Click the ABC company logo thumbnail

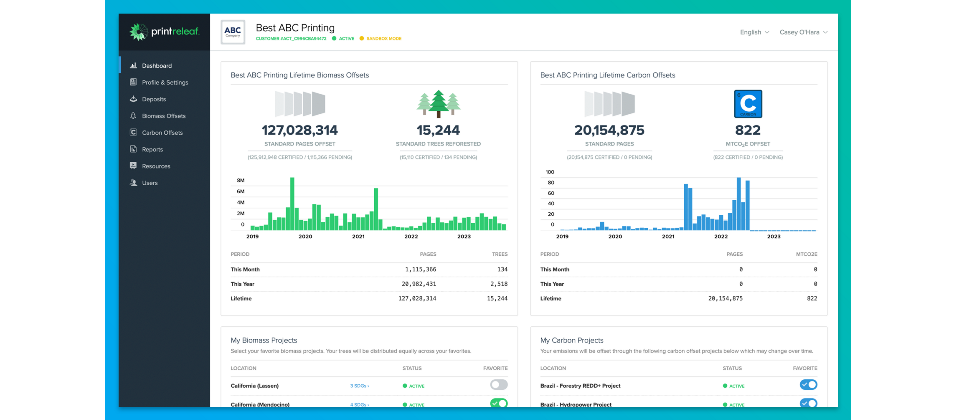click(x=232, y=32)
